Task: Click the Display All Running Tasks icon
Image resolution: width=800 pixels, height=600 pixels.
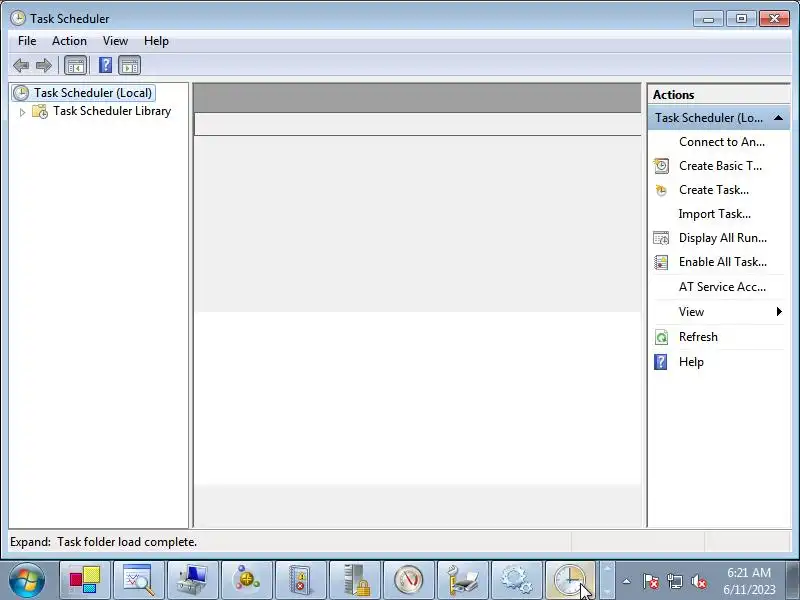Action: (661, 238)
